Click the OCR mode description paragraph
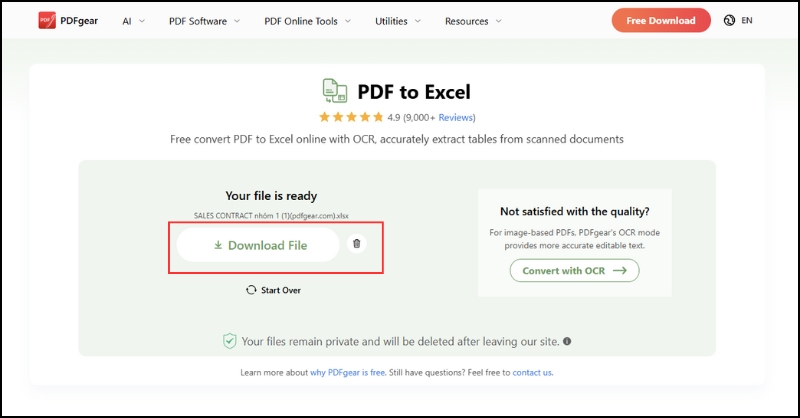Viewport: 800px width, 418px height. [574, 239]
